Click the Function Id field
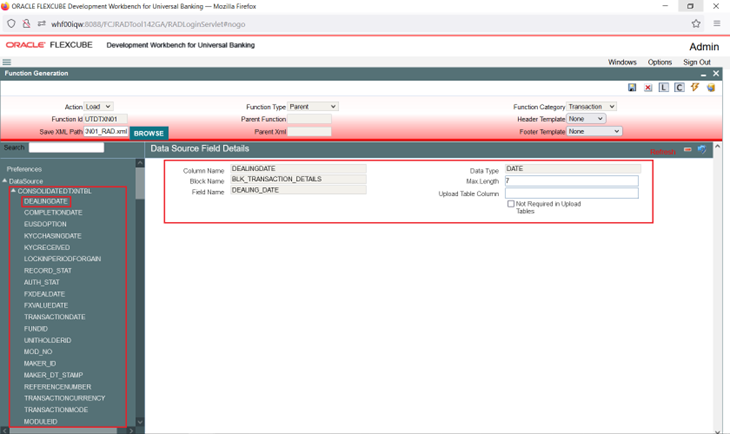 click(x=105, y=119)
